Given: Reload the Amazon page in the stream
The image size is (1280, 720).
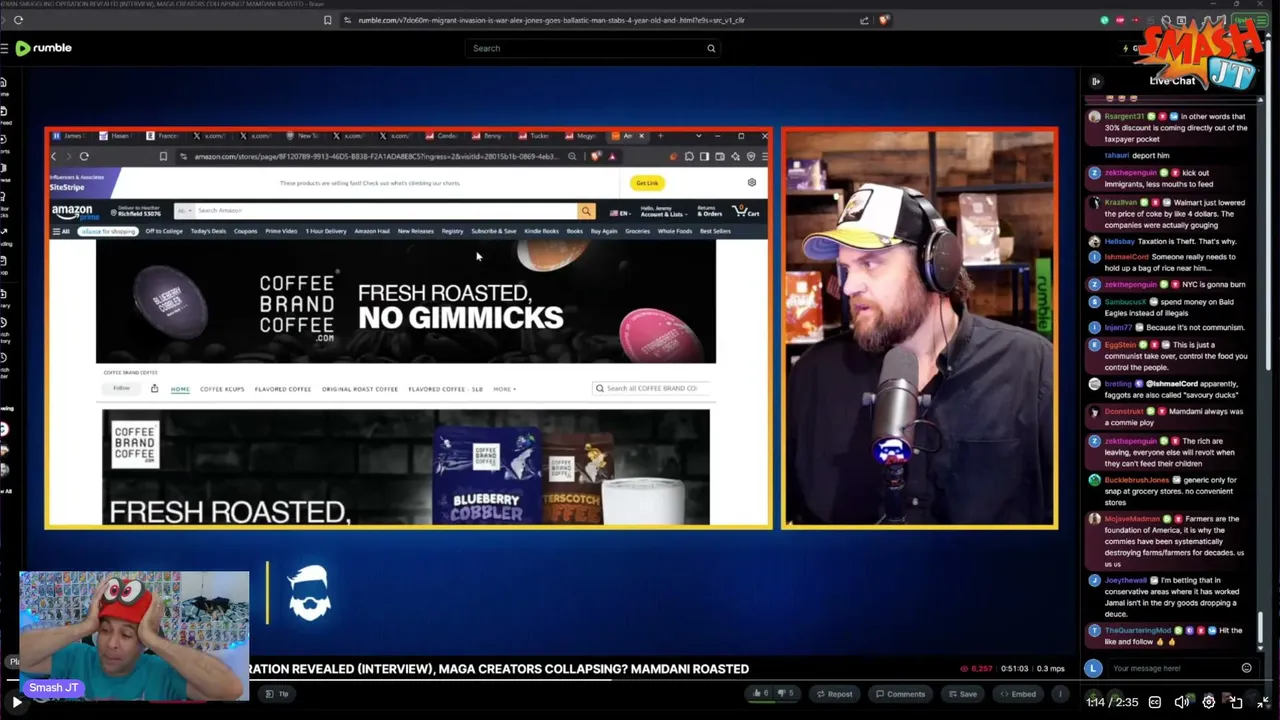Looking at the screenshot, I should 84,156.
